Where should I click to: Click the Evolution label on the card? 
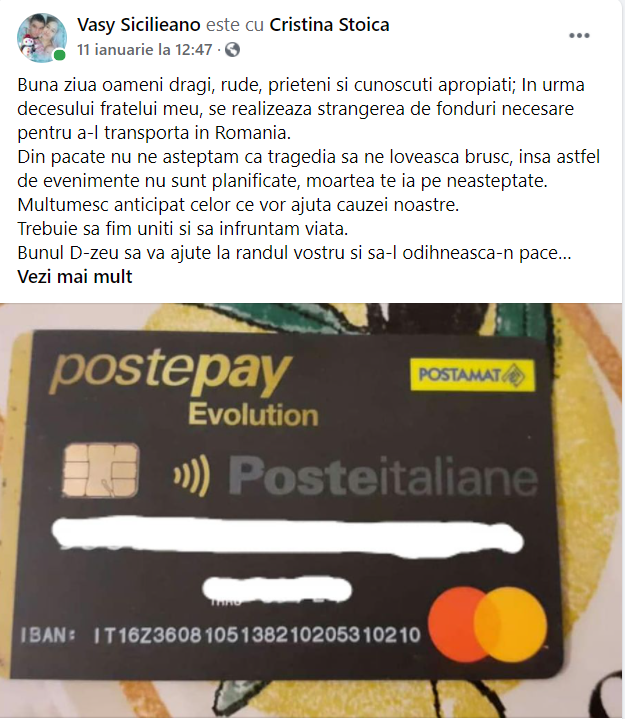click(253, 414)
